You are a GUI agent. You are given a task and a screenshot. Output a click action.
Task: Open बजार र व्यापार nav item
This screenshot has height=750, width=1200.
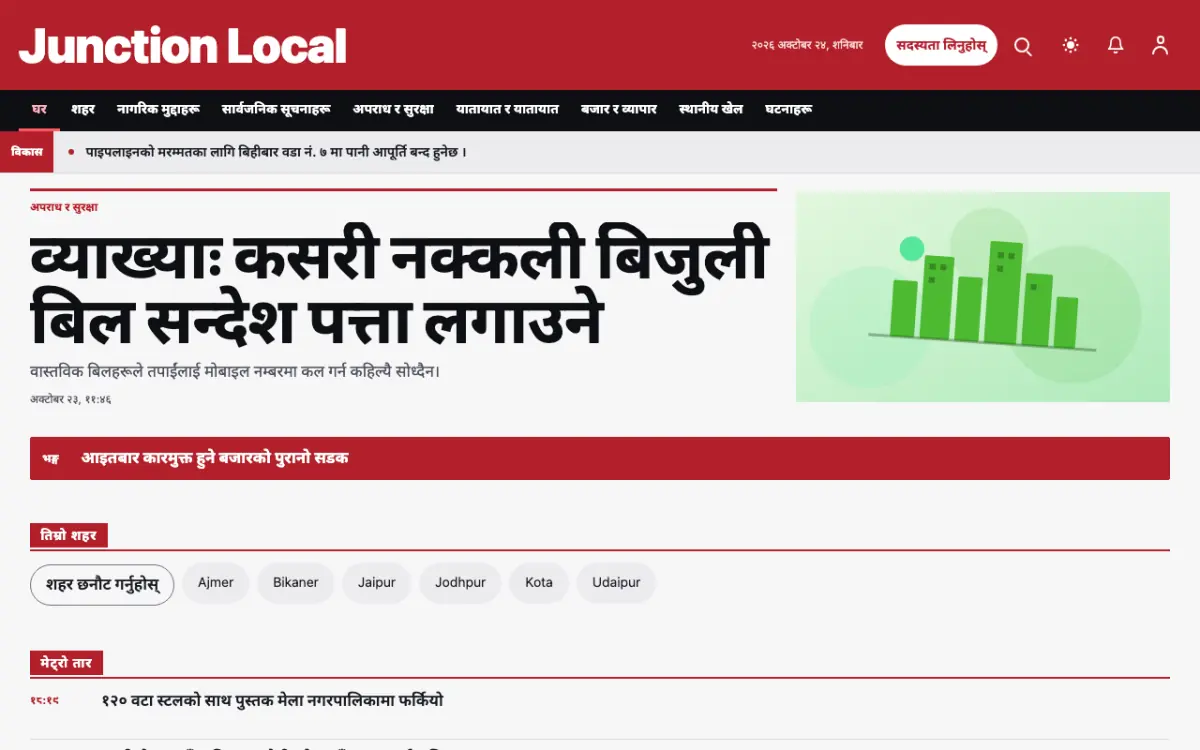pos(619,110)
